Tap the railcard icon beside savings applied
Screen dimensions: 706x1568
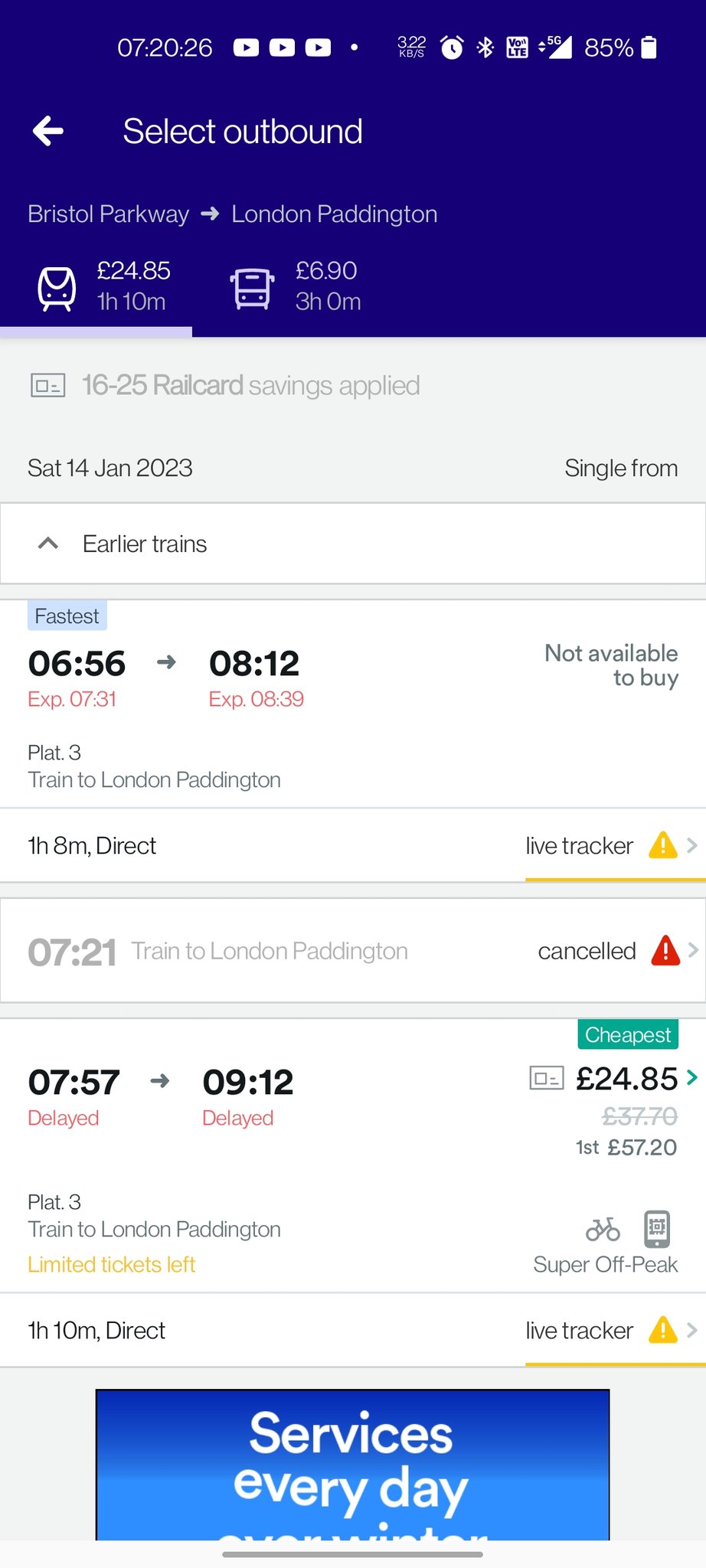[x=47, y=385]
